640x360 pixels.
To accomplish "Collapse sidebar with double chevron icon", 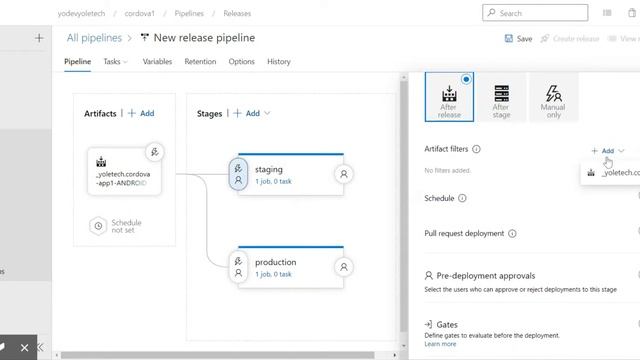I will click(x=41, y=348).
